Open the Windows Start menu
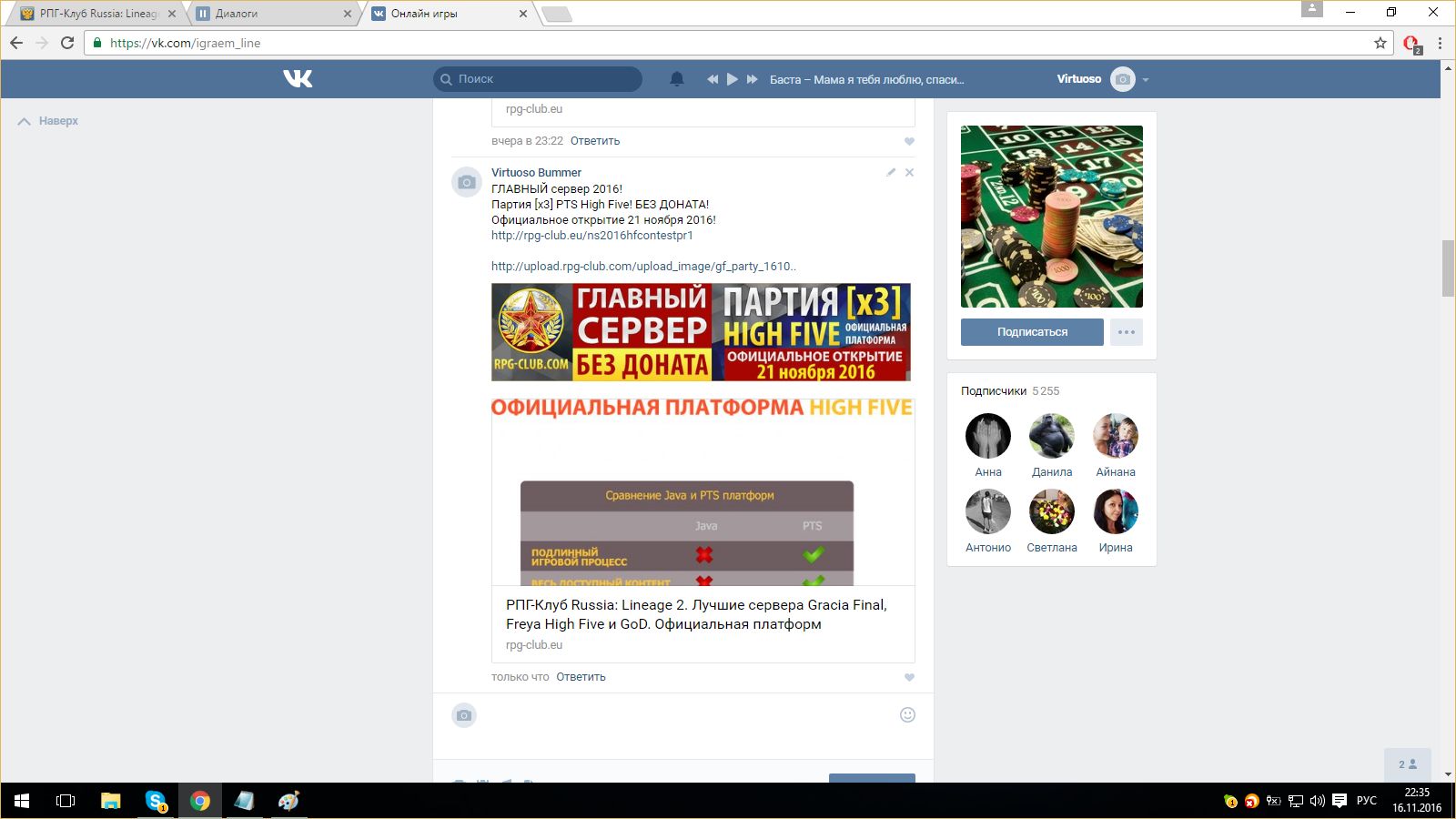 pos(22,801)
